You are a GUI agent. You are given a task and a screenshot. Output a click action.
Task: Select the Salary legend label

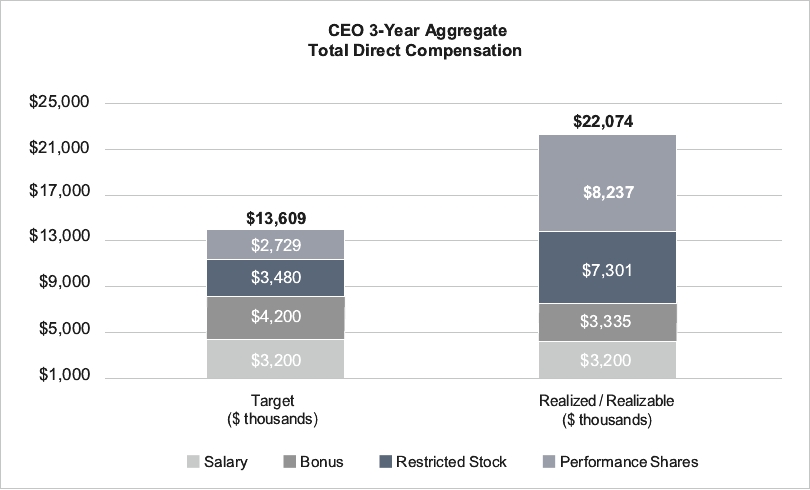pos(226,462)
